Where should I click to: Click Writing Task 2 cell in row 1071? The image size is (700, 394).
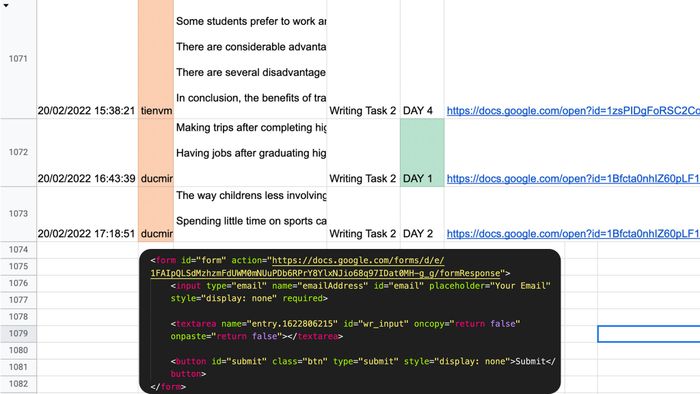click(363, 59)
